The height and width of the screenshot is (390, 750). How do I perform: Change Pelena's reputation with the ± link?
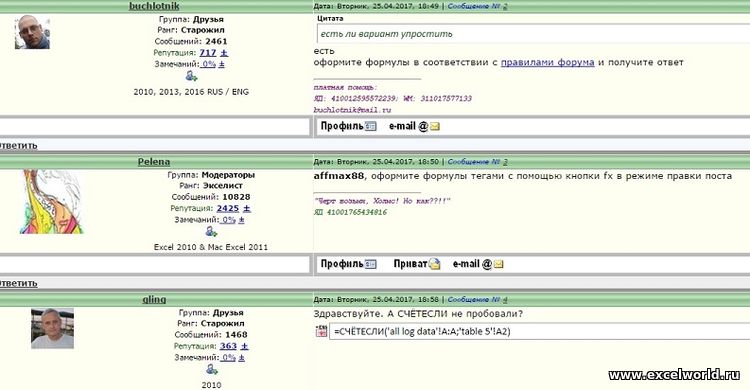pyautogui.click(x=246, y=208)
